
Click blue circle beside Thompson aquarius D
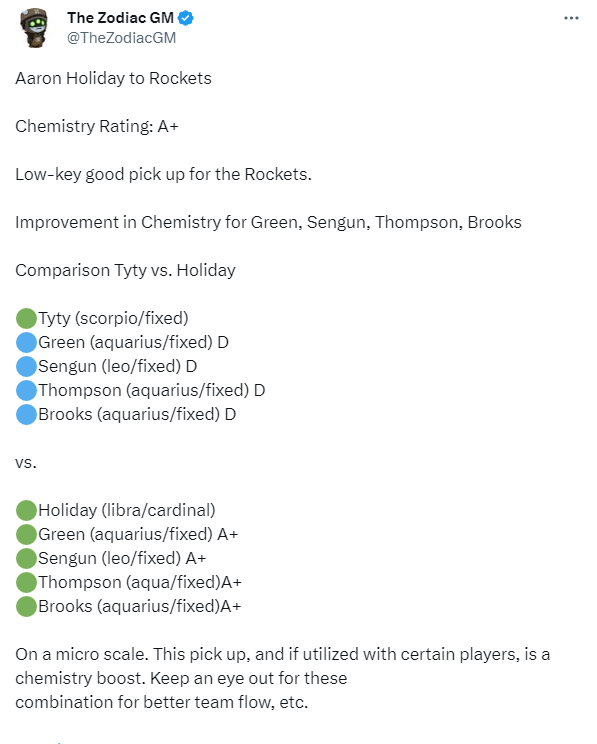coord(26,391)
